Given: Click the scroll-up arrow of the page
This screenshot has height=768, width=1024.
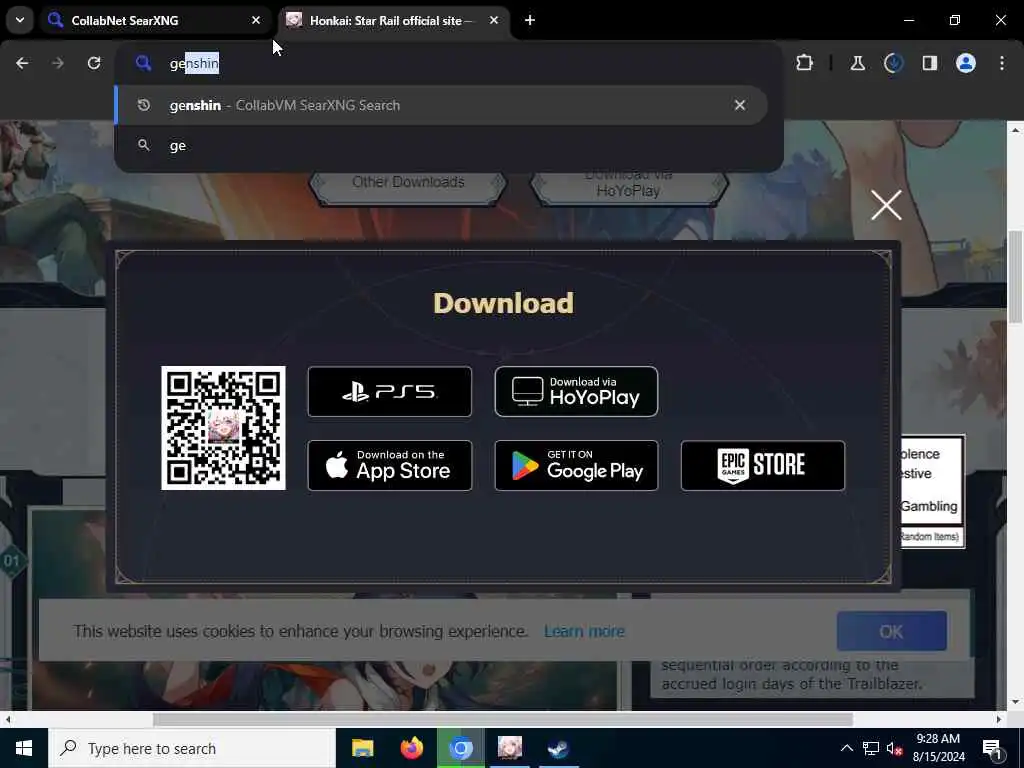Looking at the screenshot, I should [1015, 130].
